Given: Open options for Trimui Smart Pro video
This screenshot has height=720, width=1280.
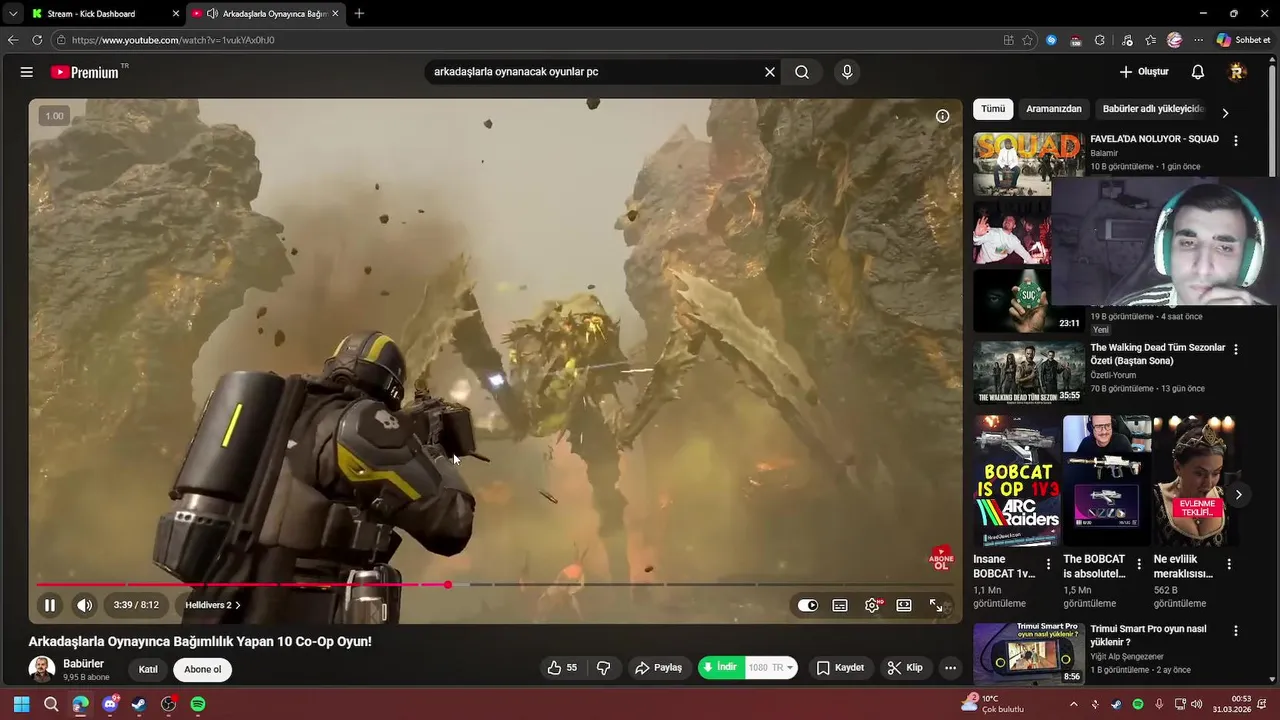Looking at the screenshot, I should click(x=1236, y=631).
